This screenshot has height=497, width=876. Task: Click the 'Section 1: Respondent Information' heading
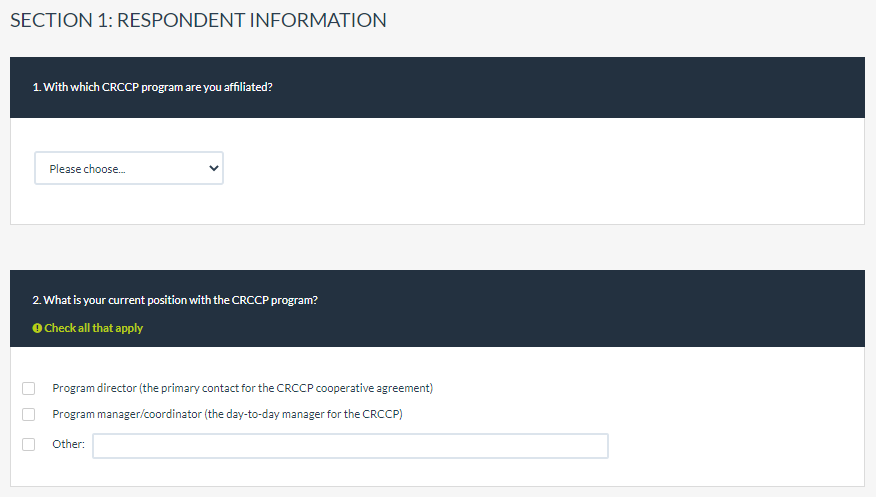(198, 20)
